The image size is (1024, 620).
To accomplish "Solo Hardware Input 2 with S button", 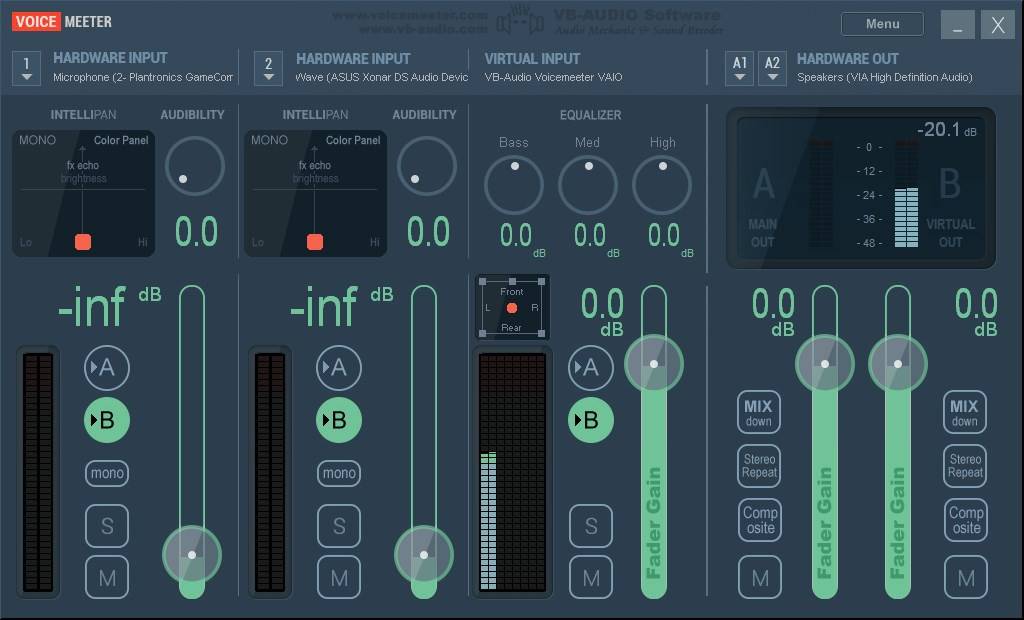I will [x=339, y=526].
